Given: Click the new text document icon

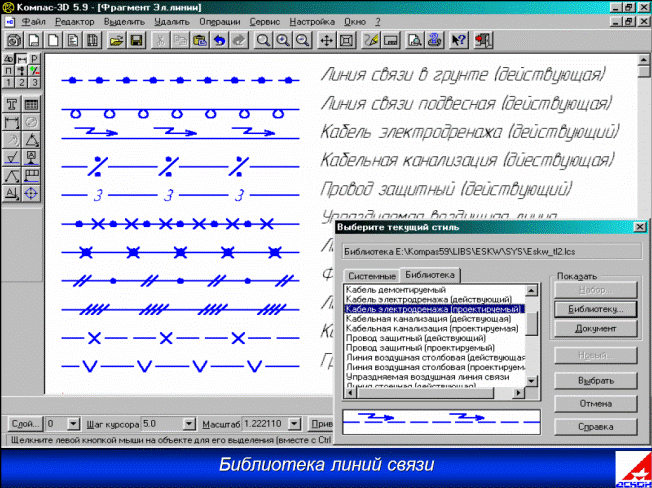Looking at the screenshot, I should coord(73,41).
